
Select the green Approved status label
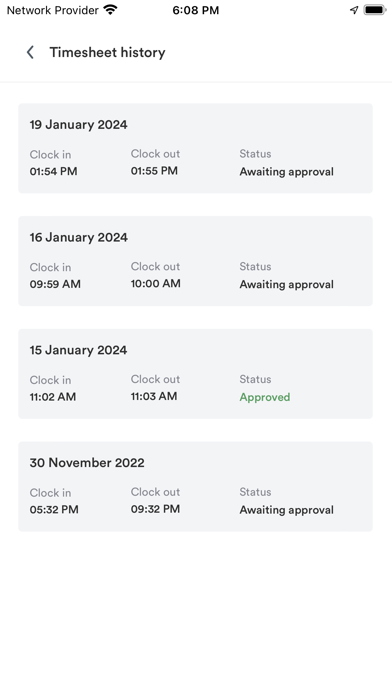tap(265, 397)
